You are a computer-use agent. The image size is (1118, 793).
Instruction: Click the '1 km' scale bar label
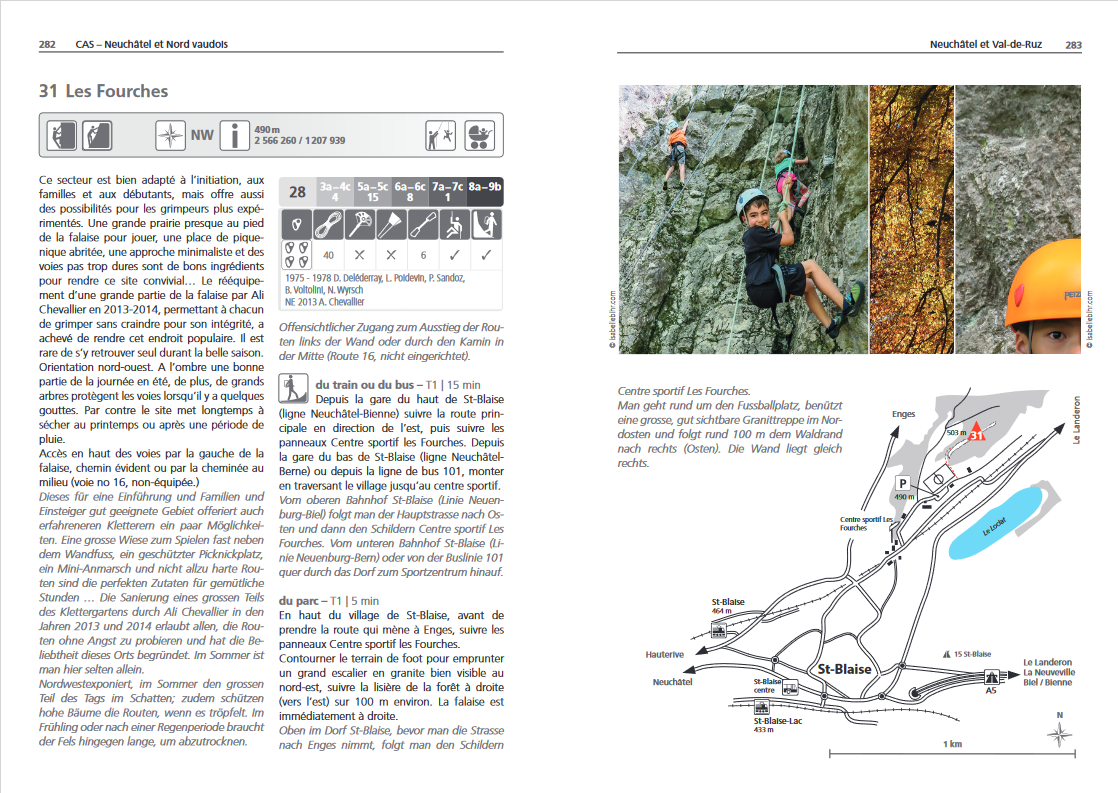[x=953, y=744]
